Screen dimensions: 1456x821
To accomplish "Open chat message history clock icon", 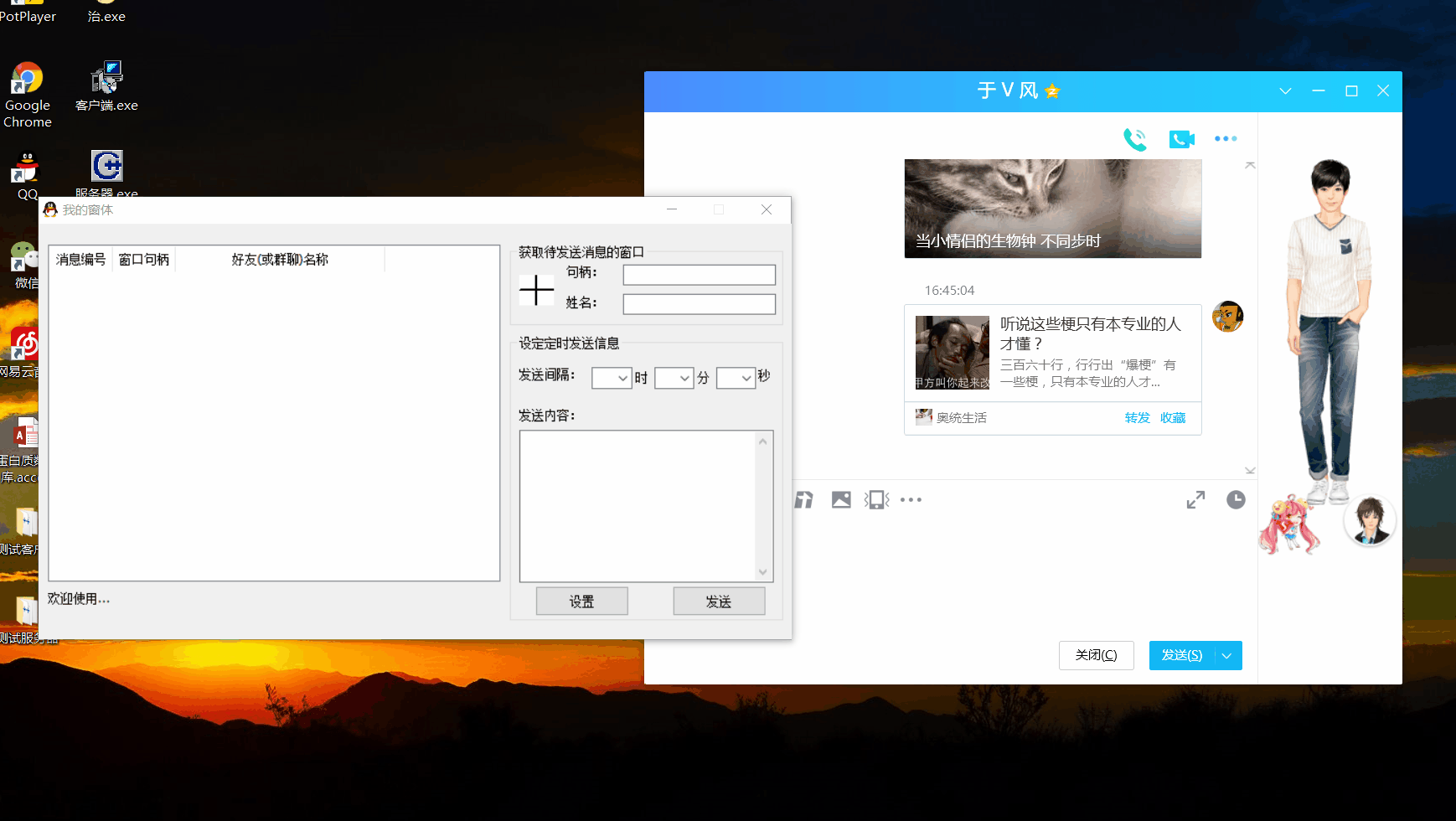I will (1237, 499).
